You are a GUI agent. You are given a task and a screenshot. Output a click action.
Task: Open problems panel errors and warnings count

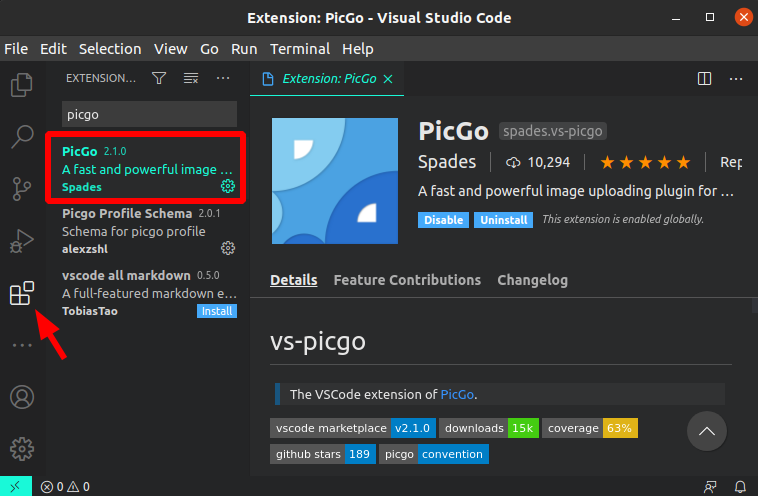[65, 486]
